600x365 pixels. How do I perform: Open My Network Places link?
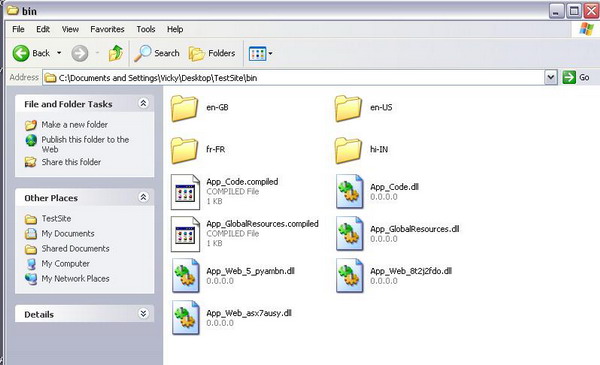(75, 279)
